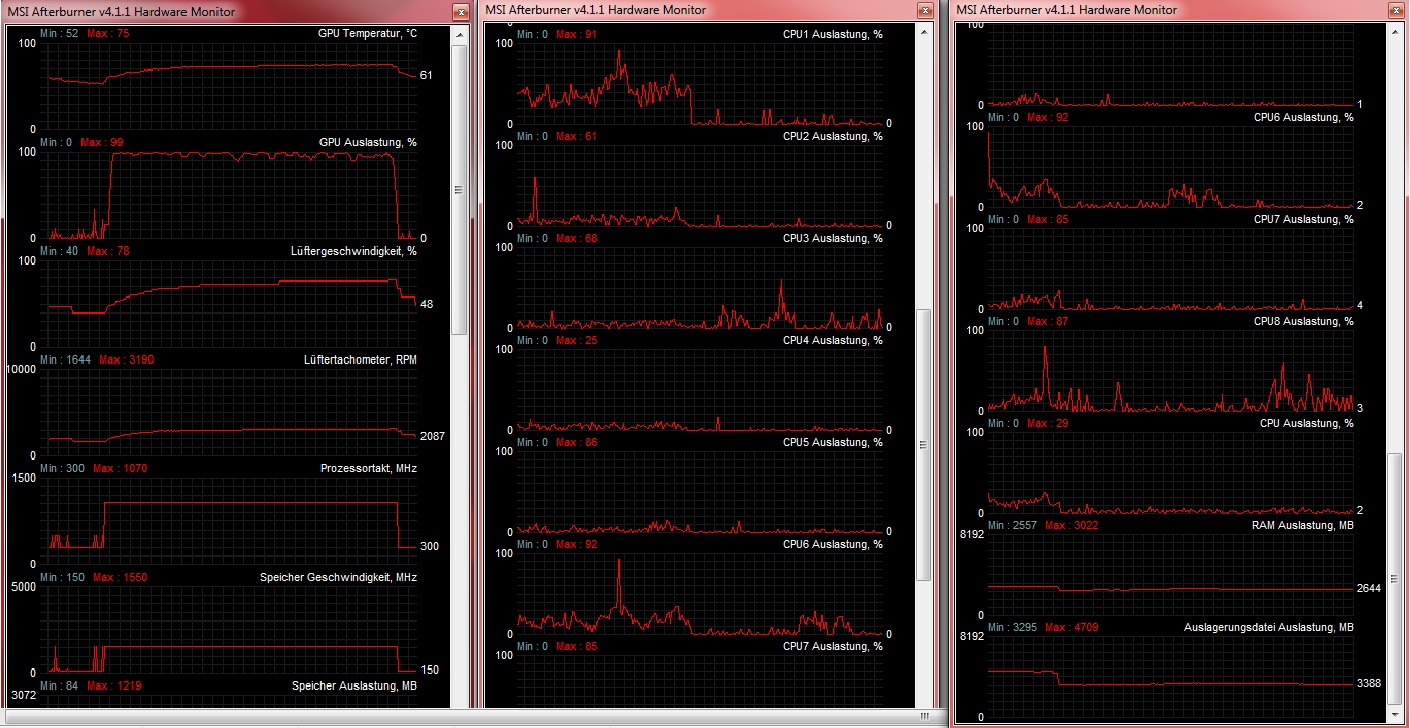Click the middle window's vertical scrollbar thumb
The width and height of the screenshot is (1410, 728).
click(925, 444)
